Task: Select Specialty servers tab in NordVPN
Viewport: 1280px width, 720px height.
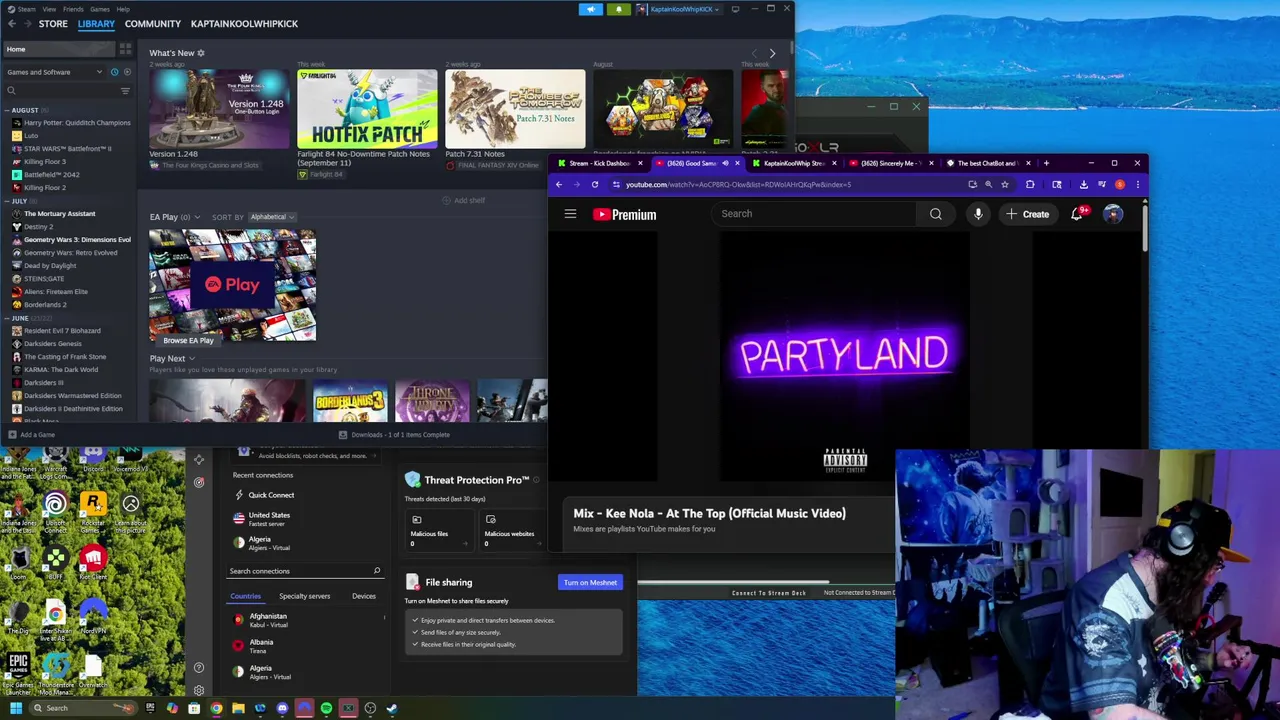Action: pos(304,596)
